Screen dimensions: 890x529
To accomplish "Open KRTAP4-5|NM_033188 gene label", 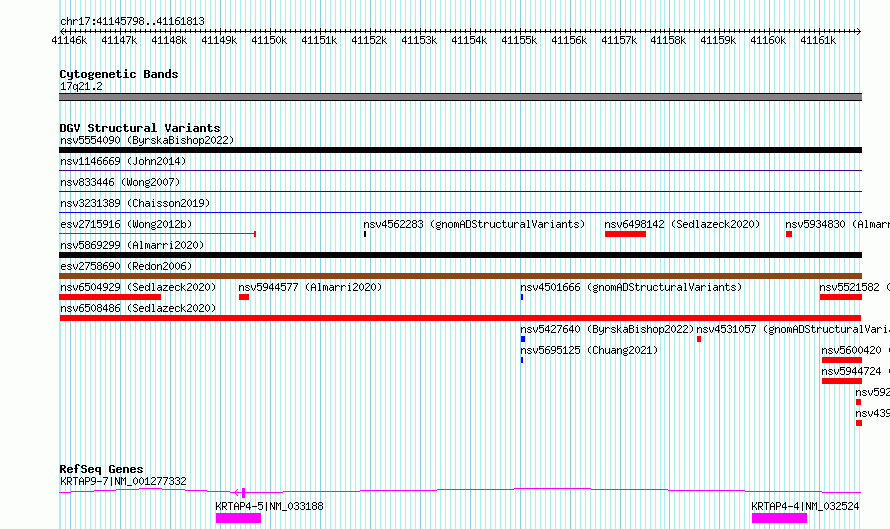I will coord(270,506).
